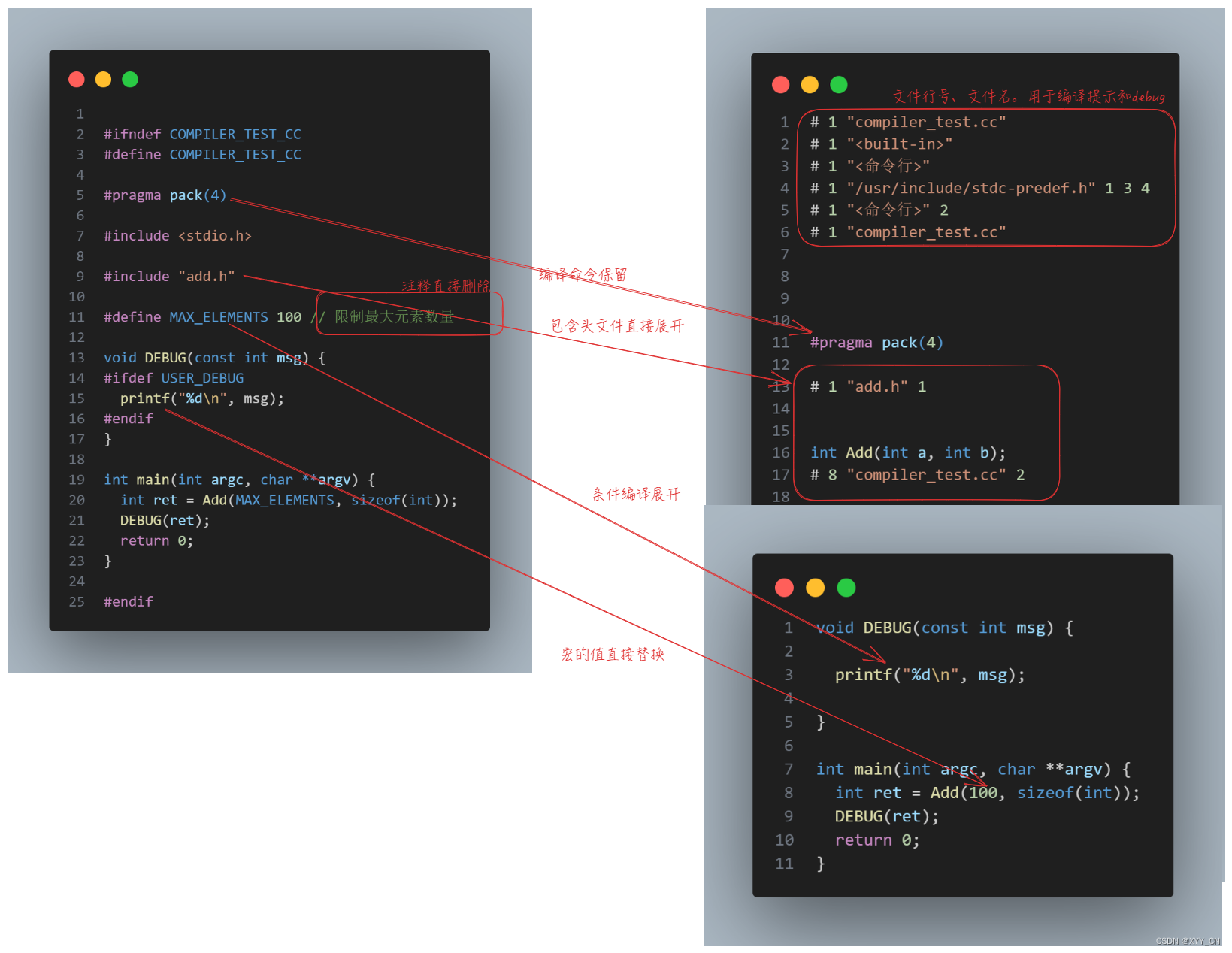Select the '#define COMPILER_TEST_CC' line
1232x953 pixels.
pos(202,155)
